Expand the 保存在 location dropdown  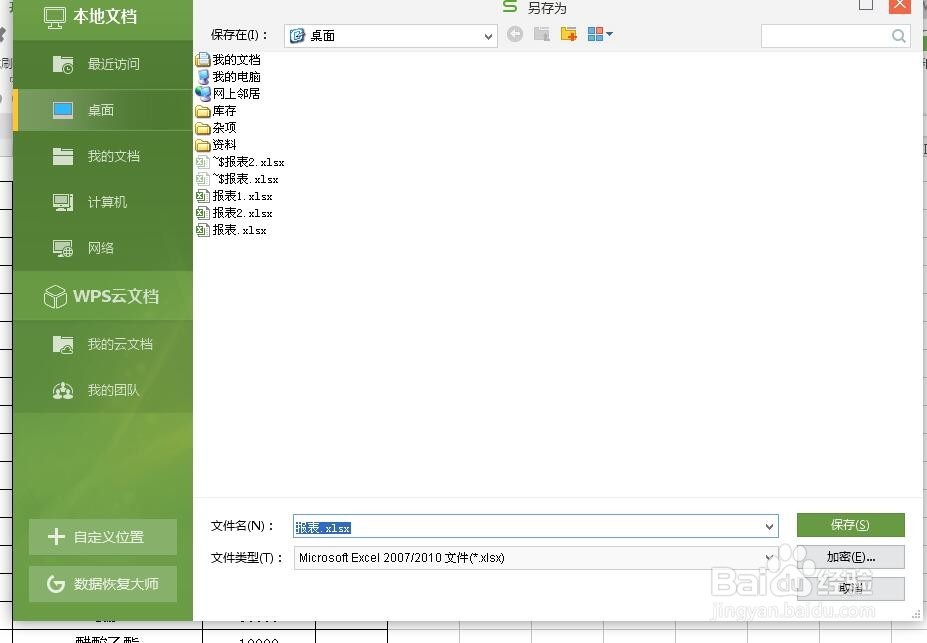[488, 36]
